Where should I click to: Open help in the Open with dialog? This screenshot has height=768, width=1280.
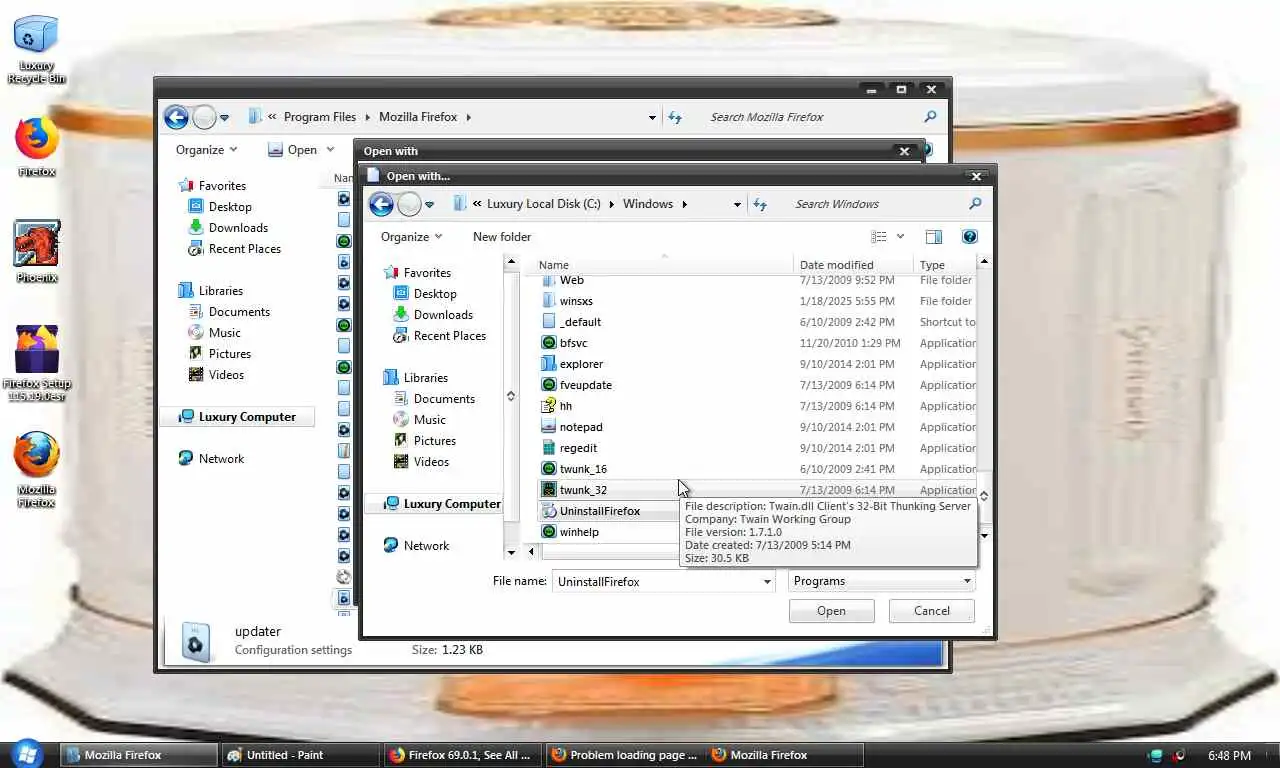point(969,237)
